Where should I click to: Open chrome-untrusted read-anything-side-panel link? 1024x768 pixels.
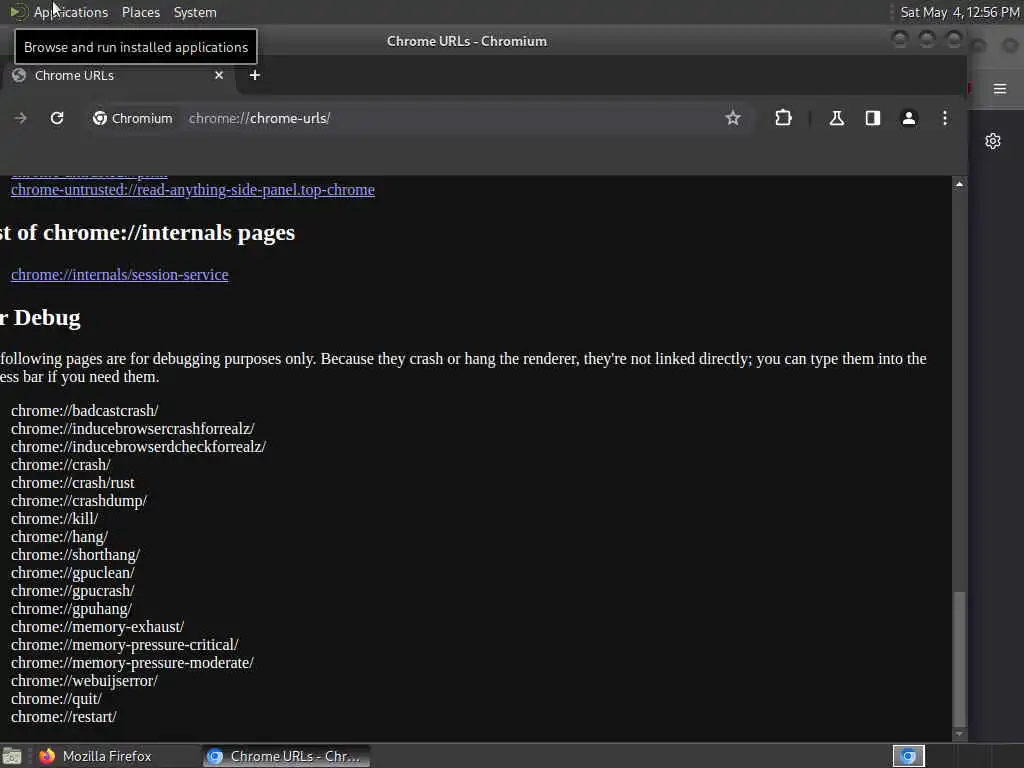tap(193, 190)
